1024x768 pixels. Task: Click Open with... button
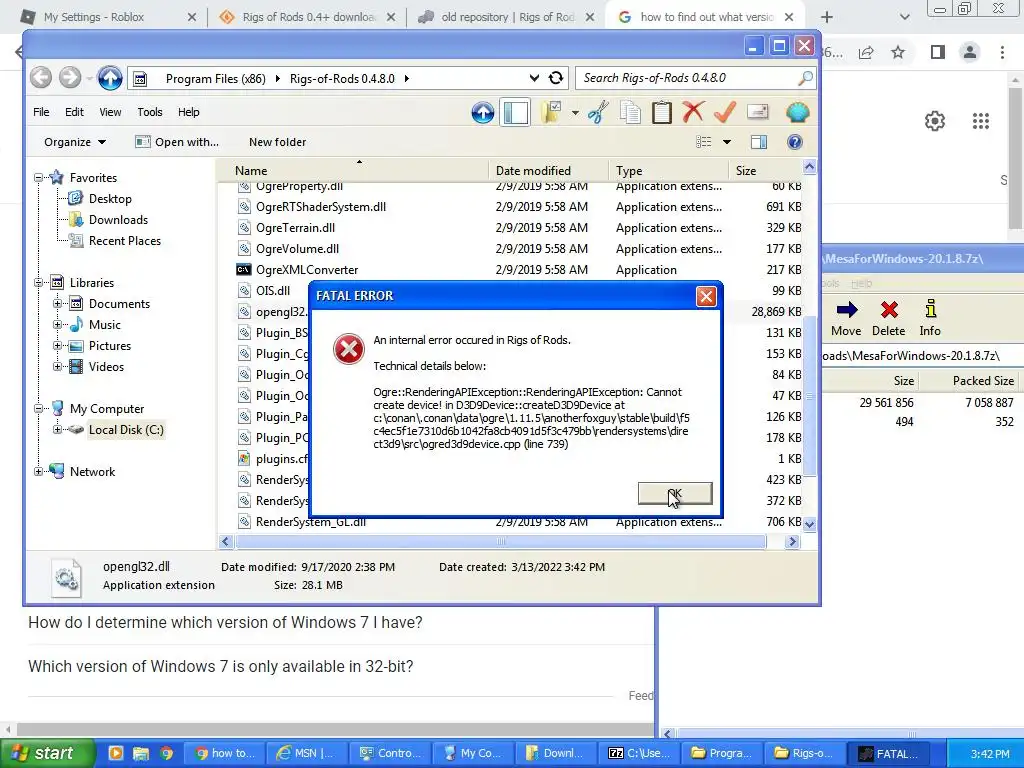tap(177, 142)
